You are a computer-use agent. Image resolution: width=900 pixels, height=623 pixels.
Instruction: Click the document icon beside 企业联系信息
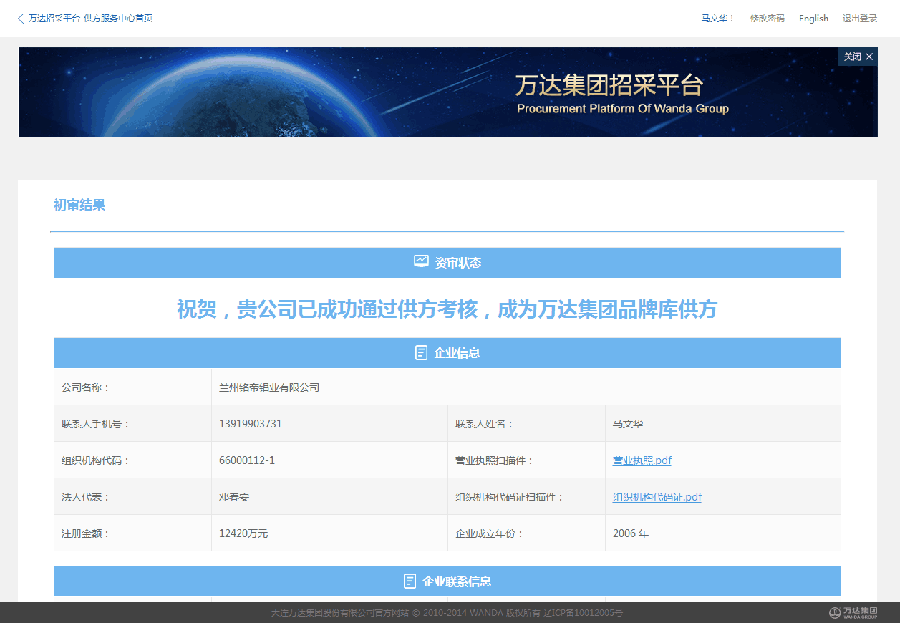point(408,581)
